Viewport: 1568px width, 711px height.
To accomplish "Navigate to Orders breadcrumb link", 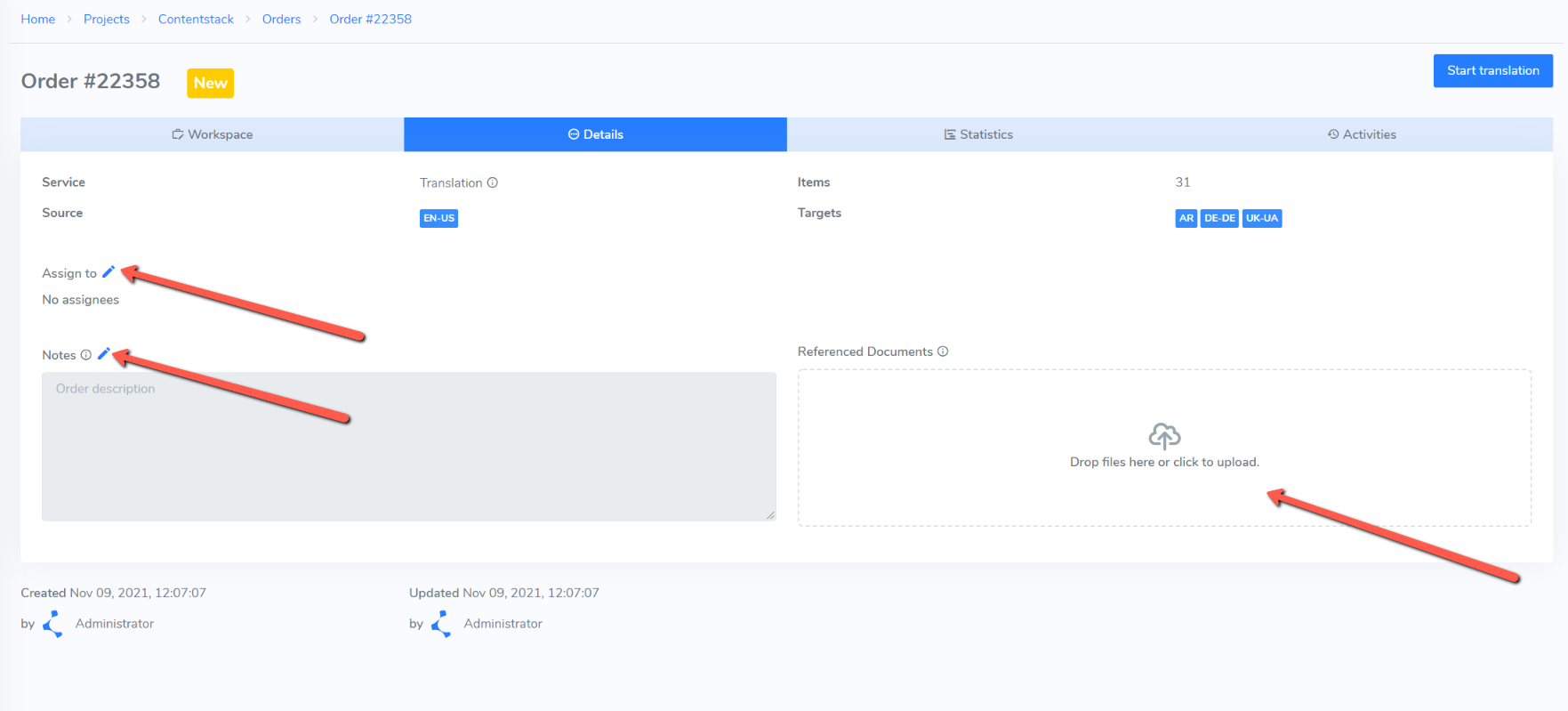I will point(281,19).
